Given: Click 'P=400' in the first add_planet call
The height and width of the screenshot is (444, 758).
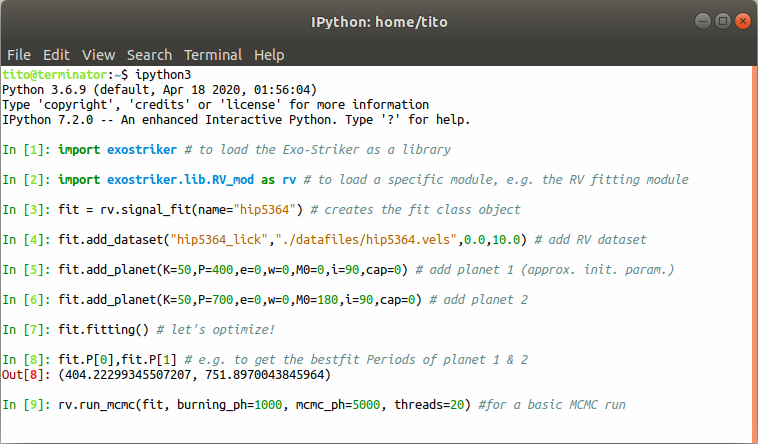Looking at the screenshot, I should point(216,270).
